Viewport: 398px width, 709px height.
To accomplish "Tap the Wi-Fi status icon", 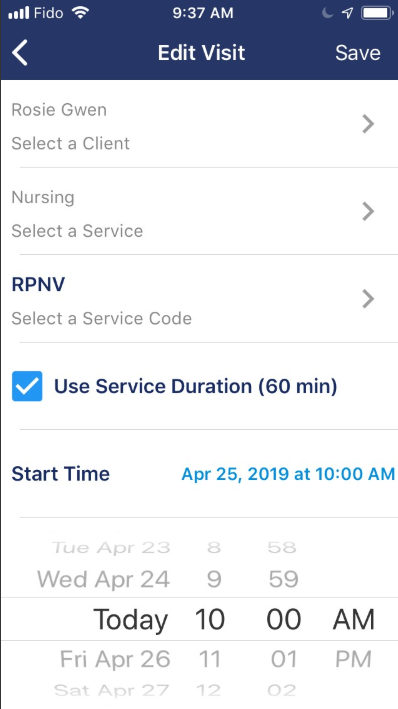I will (81, 13).
